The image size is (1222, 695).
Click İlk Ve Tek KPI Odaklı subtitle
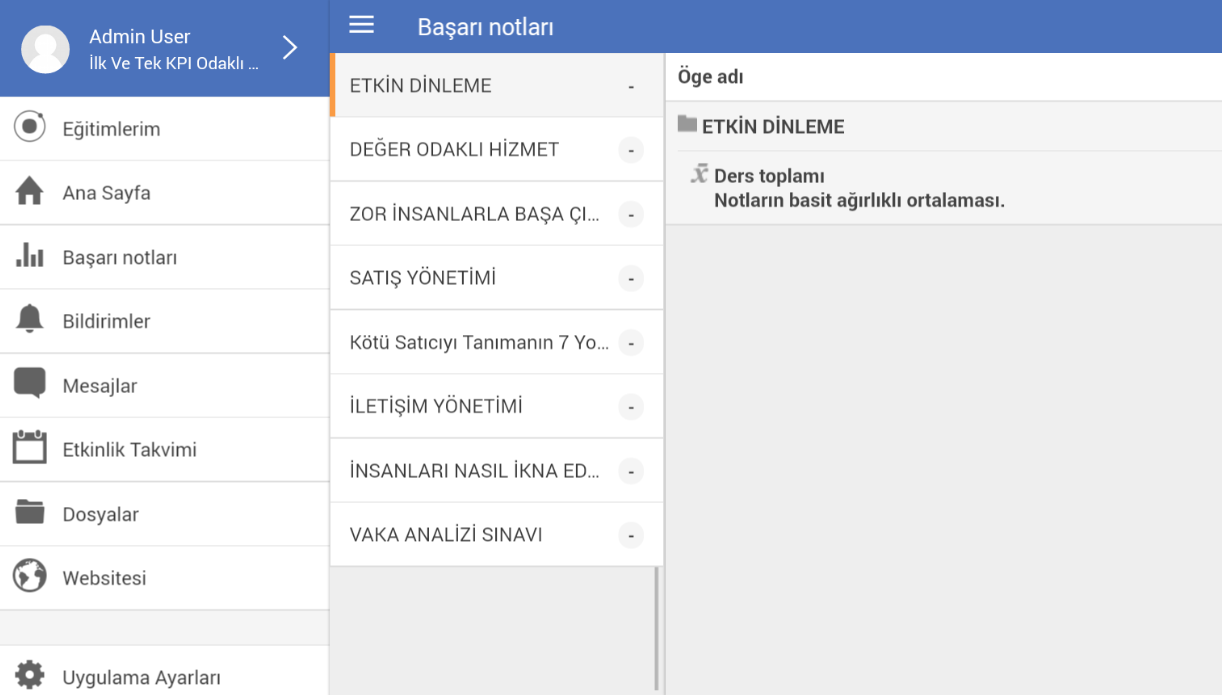[x=174, y=63]
